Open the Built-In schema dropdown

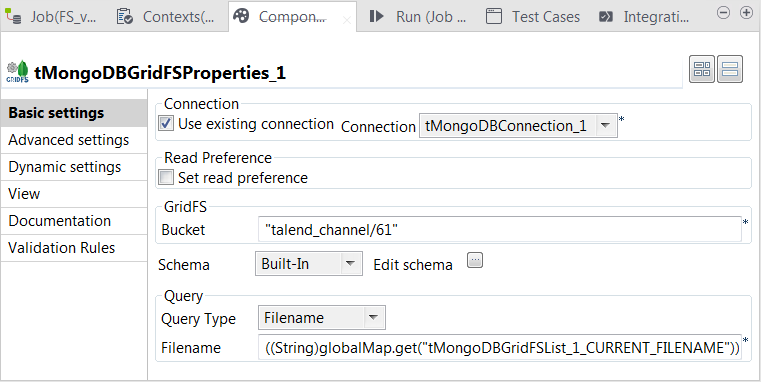(309, 264)
